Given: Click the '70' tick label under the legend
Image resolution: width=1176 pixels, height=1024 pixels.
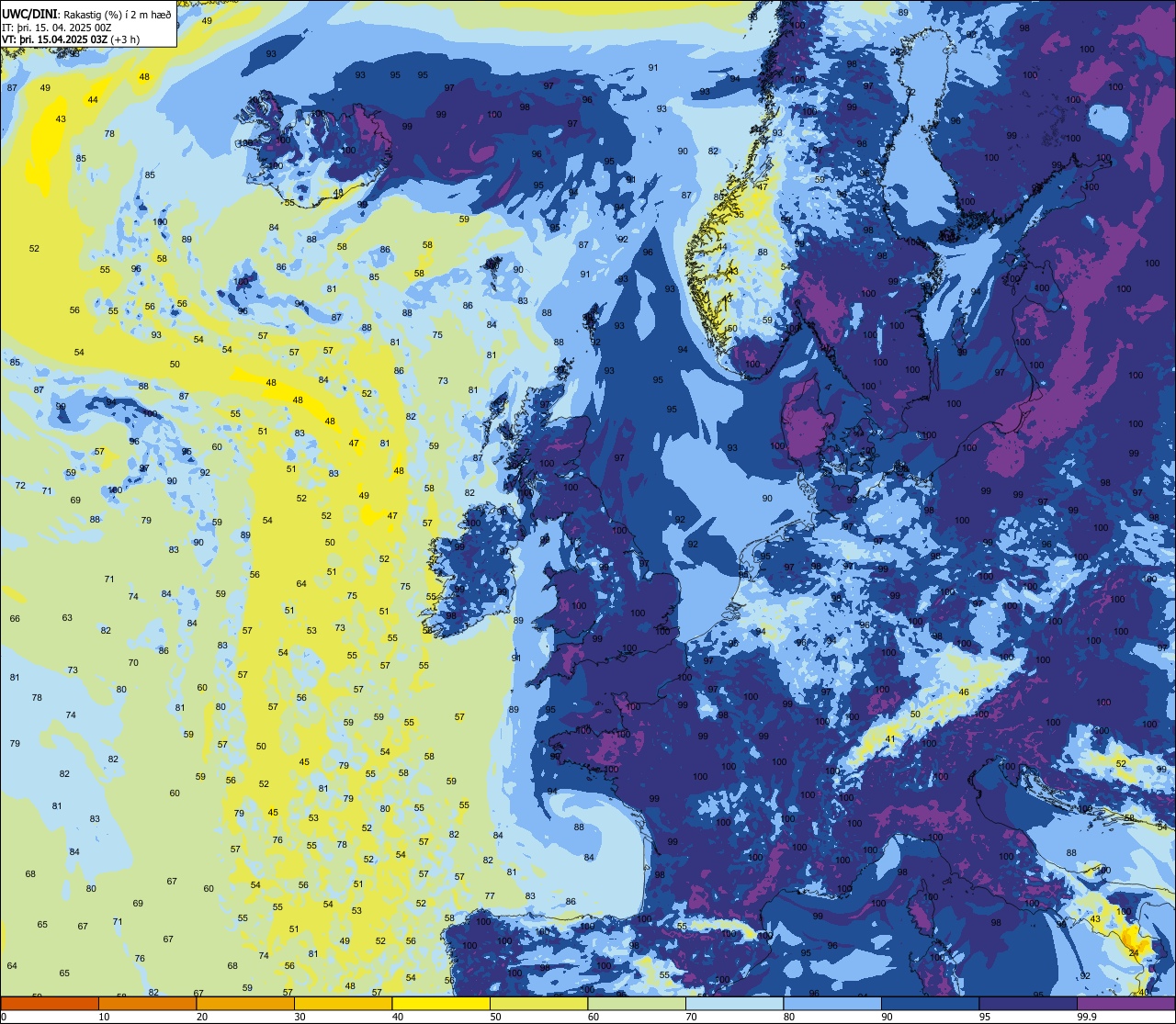Looking at the screenshot, I should click(691, 1017).
